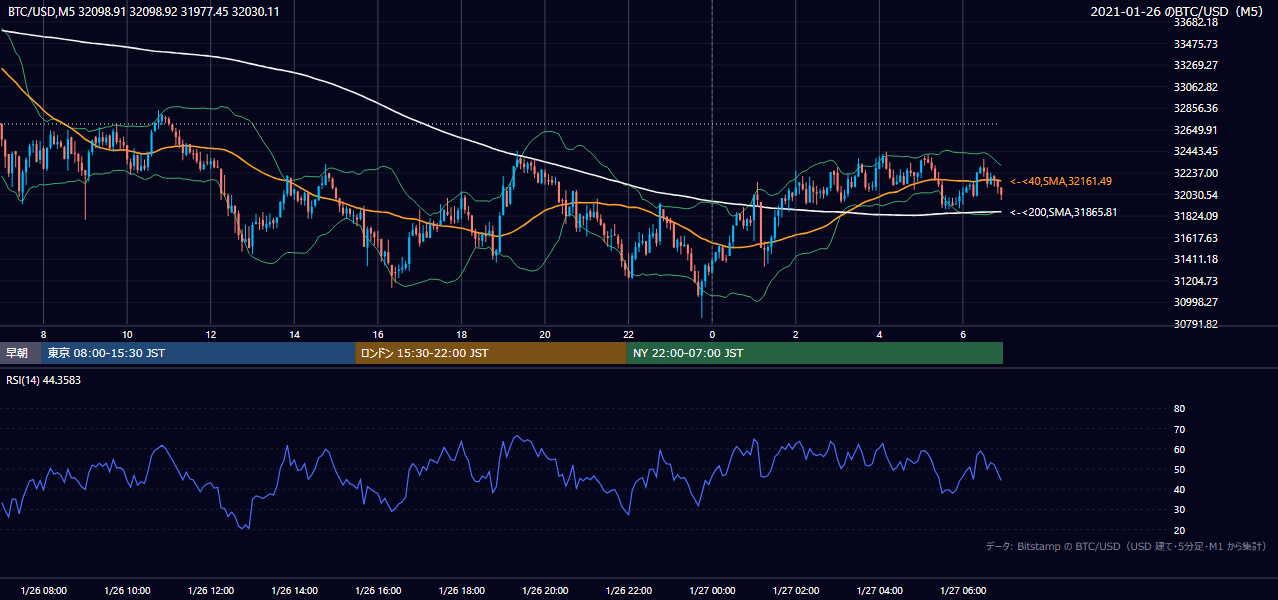Image resolution: width=1278 pixels, height=600 pixels.
Task: Click the 2021-01-26 chart title
Action: tap(1179, 11)
